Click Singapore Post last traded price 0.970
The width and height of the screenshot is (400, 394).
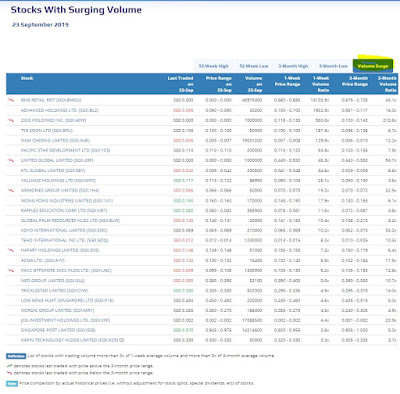pyautogui.click(x=183, y=330)
